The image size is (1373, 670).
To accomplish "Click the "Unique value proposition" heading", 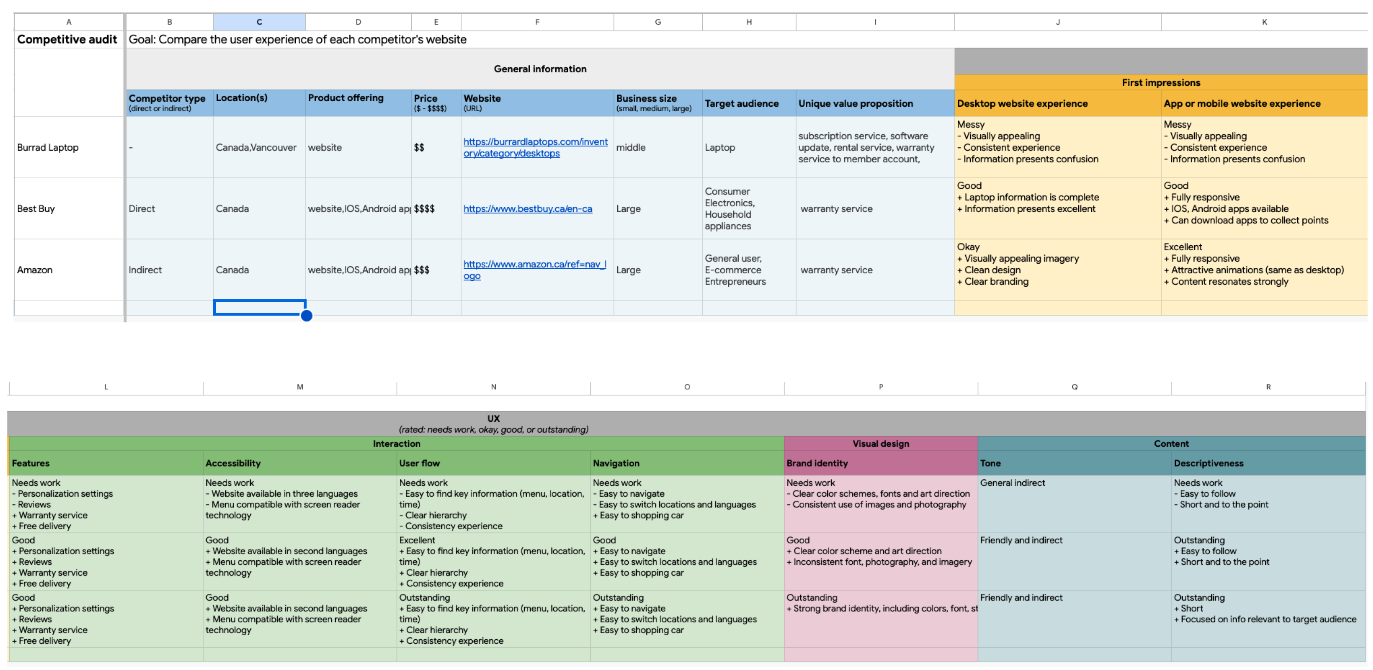I will (x=875, y=103).
